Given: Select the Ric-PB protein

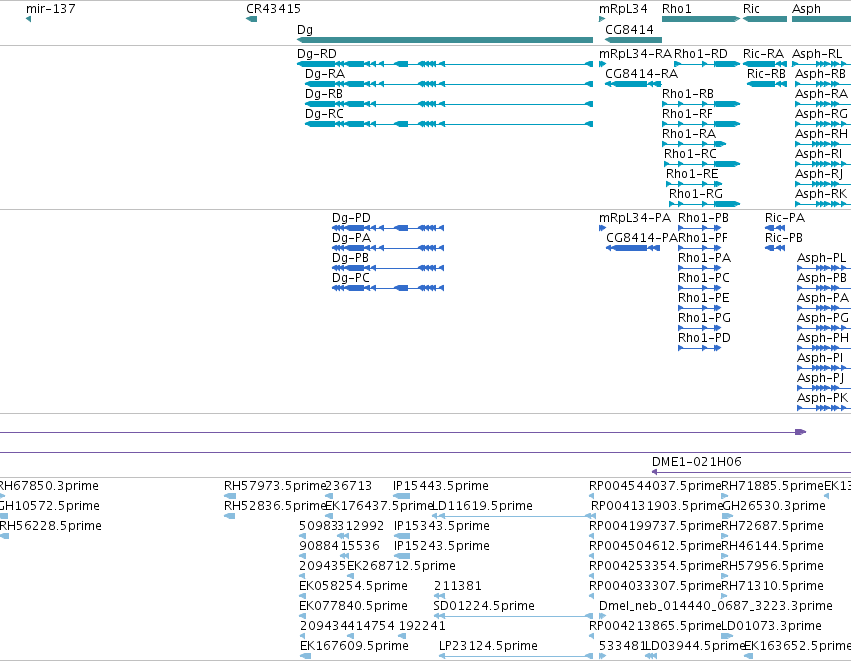Looking at the screenshot, I should (x=775, y=248).
